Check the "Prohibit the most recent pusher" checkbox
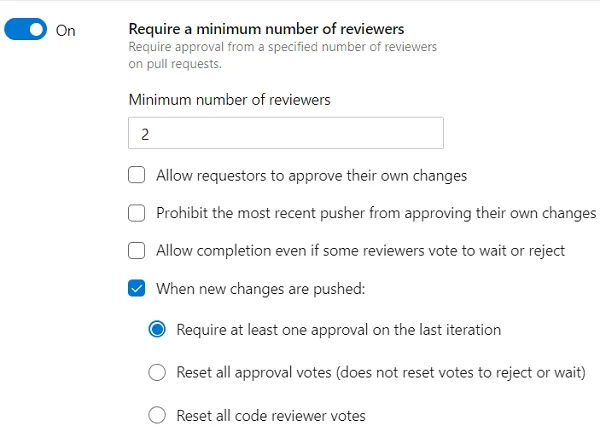600x432 pixels. (x=137, y=213)
